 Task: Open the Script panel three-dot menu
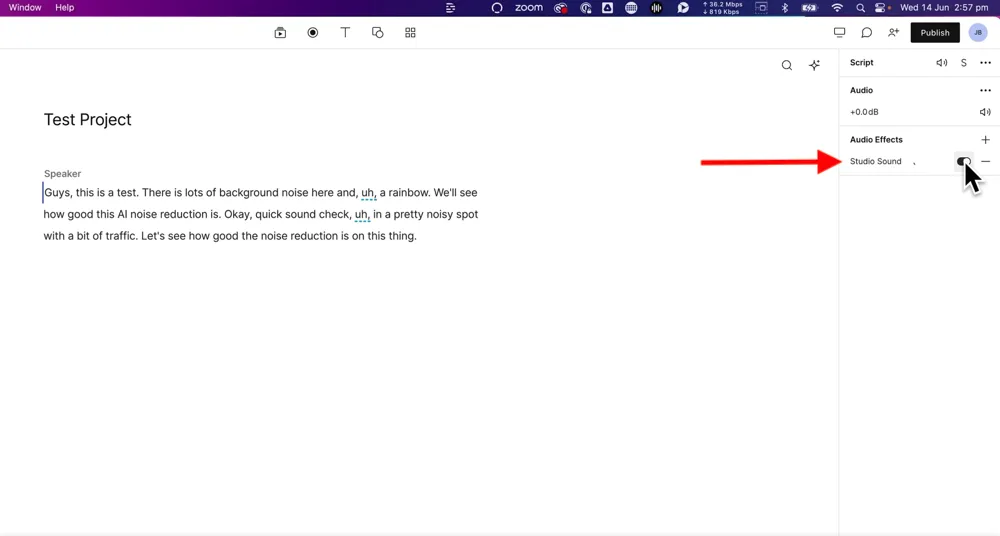coord(985,63)
